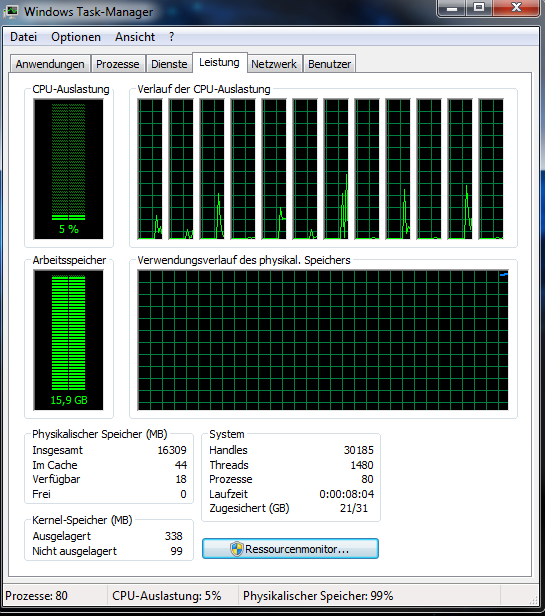Switch to the Prozesse tab

coord(118,64)
